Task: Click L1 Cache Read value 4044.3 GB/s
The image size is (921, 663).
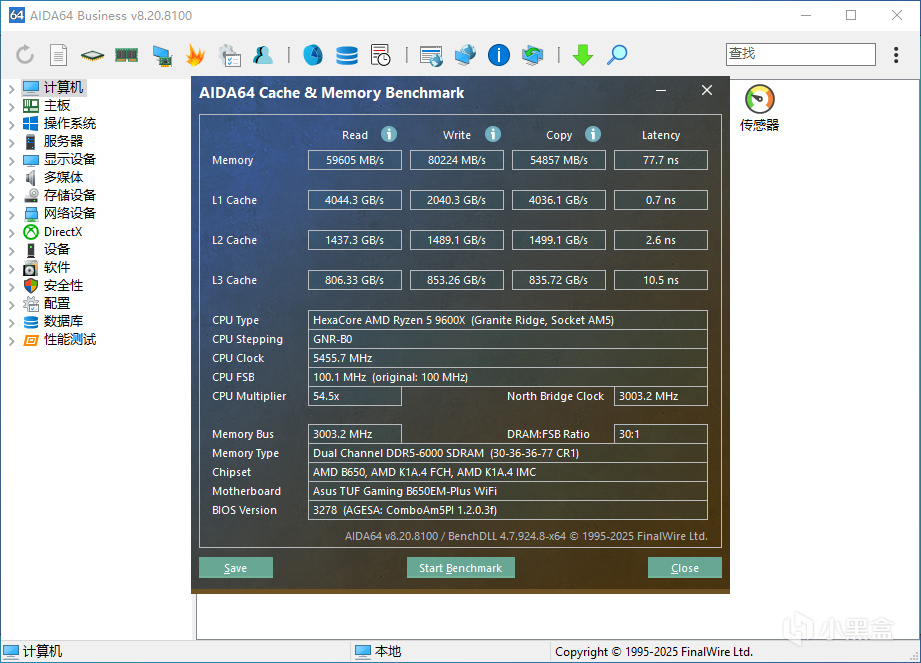Action: (355, 200)
